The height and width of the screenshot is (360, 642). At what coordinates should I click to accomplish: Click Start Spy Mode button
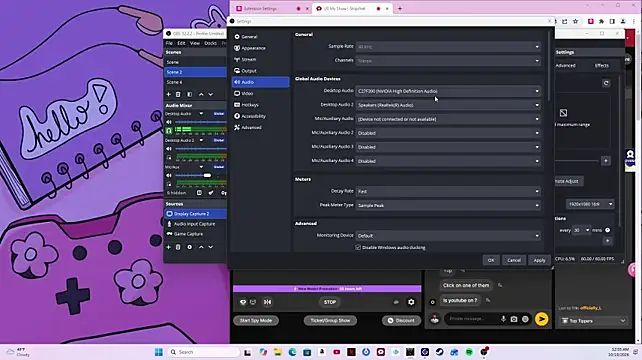tap(256, 321)
